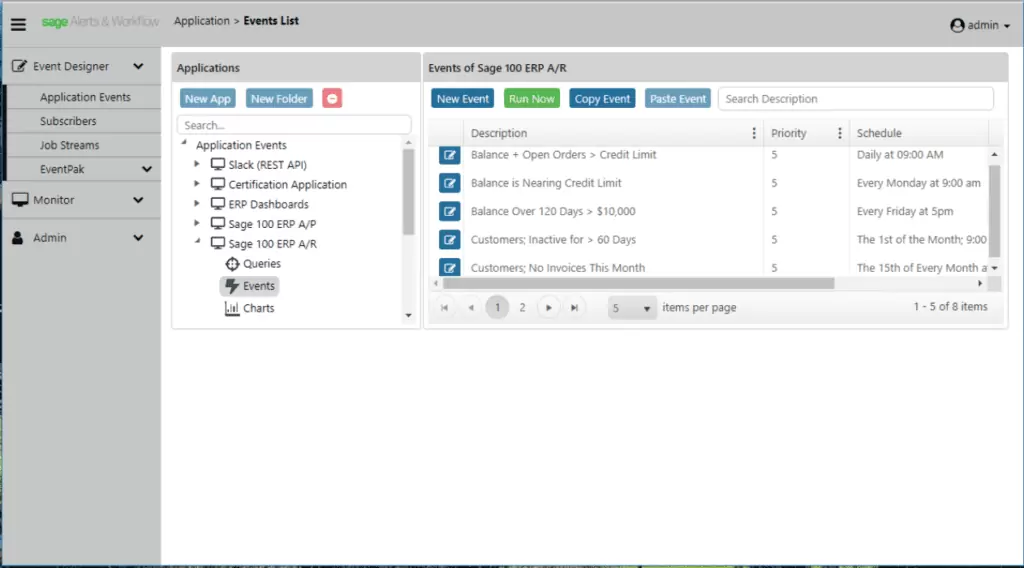
Task: Open the items per page dropdown
Action: (631, 308)
